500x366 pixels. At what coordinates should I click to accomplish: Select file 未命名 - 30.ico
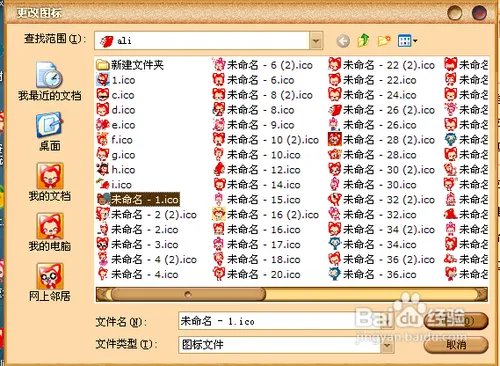373,184
